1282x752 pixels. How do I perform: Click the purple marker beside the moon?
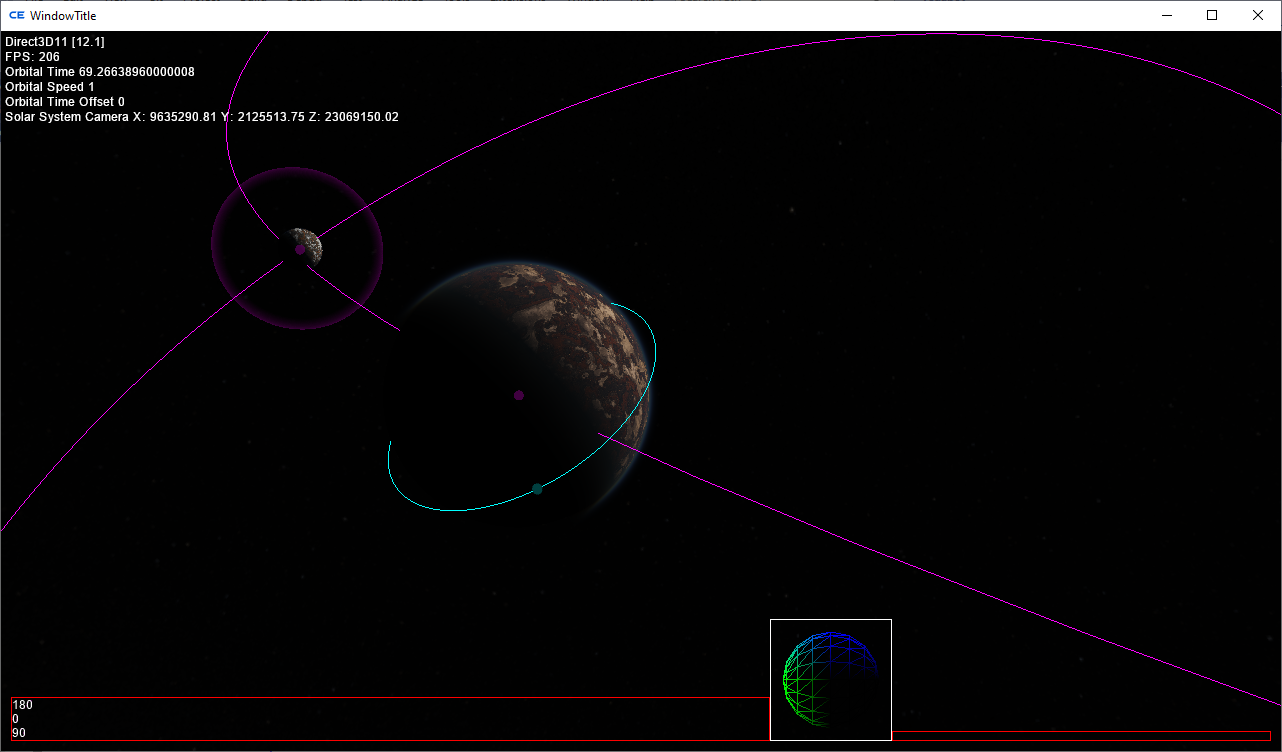point(299,249)
